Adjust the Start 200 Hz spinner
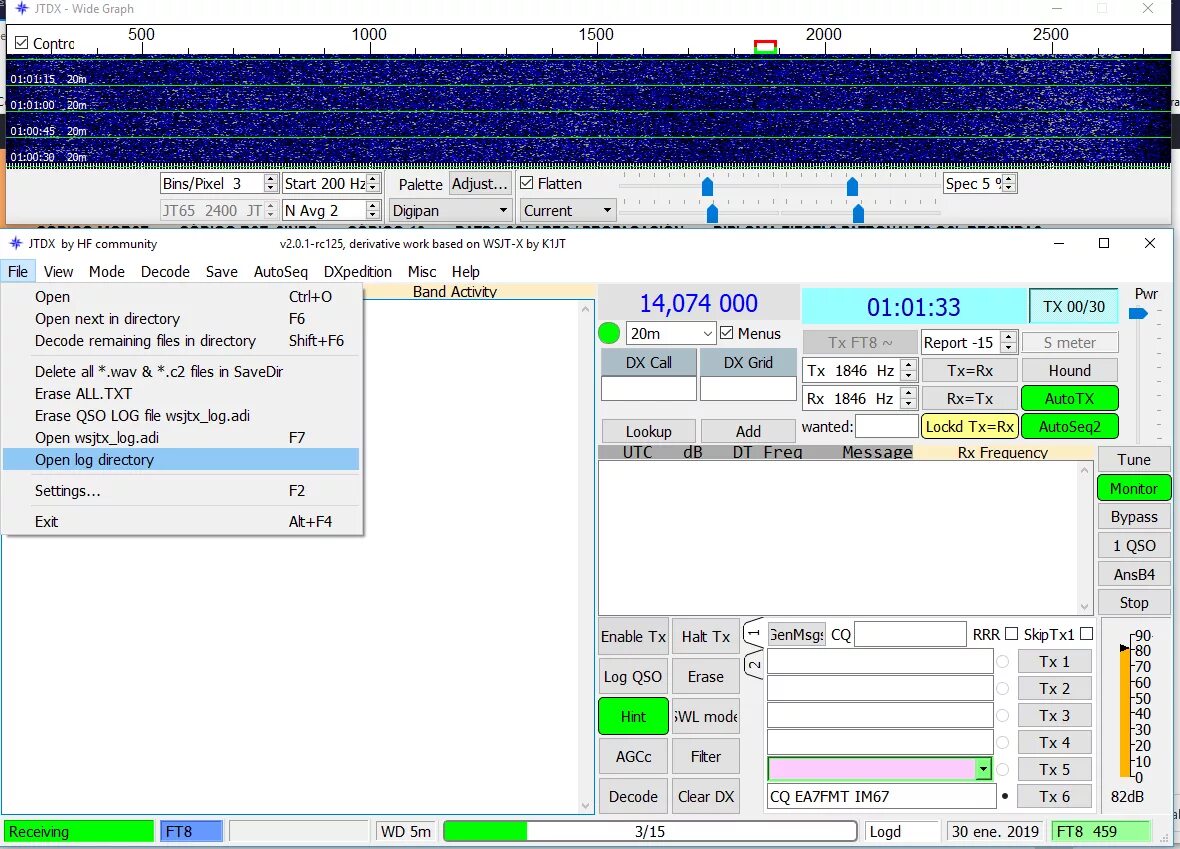The height and width of the screenshot is (849, 1180). point(373,184)
